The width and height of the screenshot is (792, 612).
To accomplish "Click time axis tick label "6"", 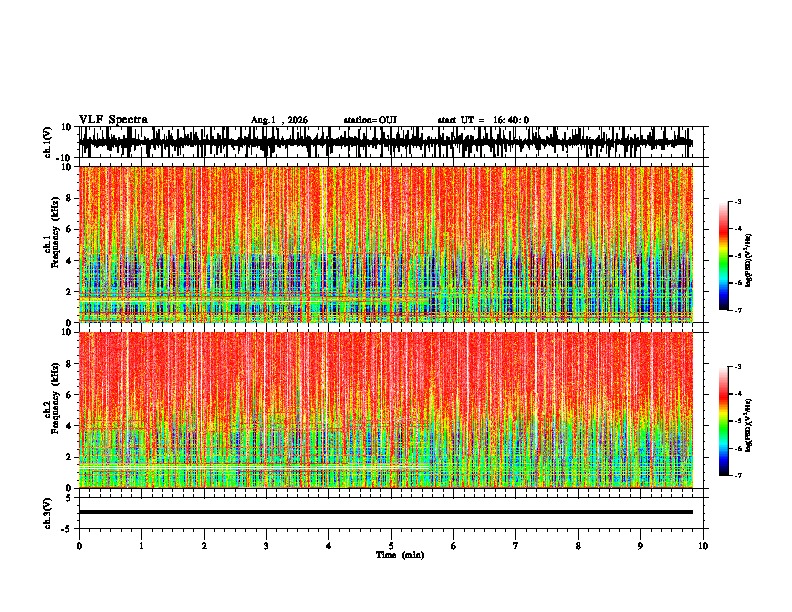I will point(454,546).
